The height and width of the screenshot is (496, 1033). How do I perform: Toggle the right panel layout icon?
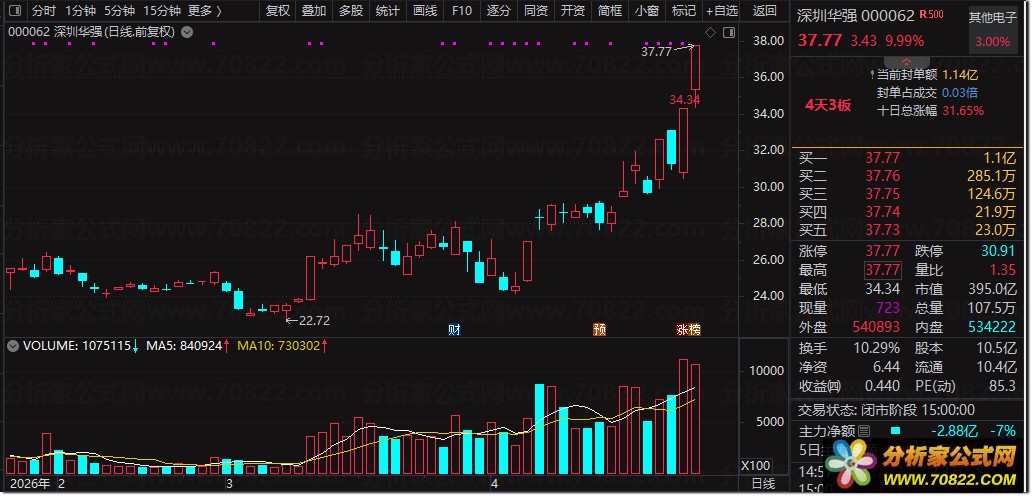[729, 32]
